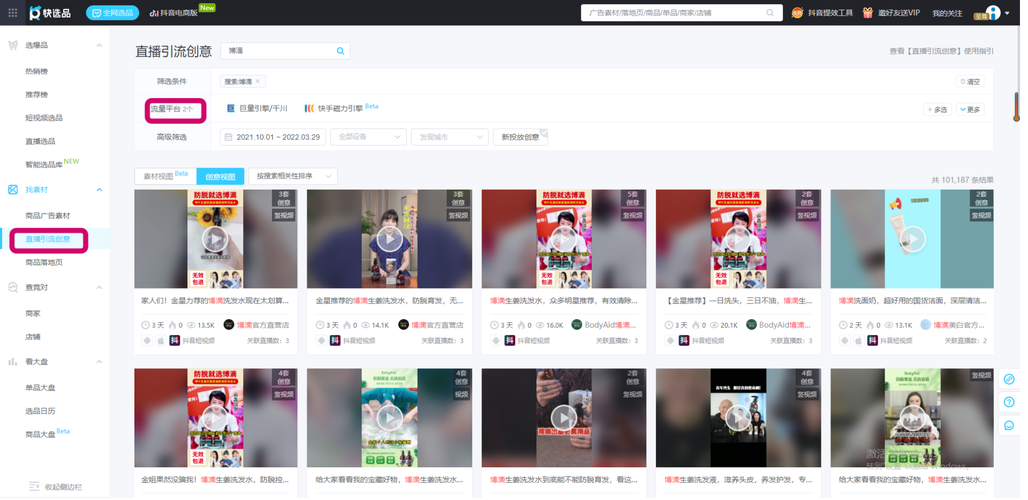Open the apps grid icon at top-left
Image resolution: width=1028 pixels, height=500 pixels.
(x=12, y=12)
